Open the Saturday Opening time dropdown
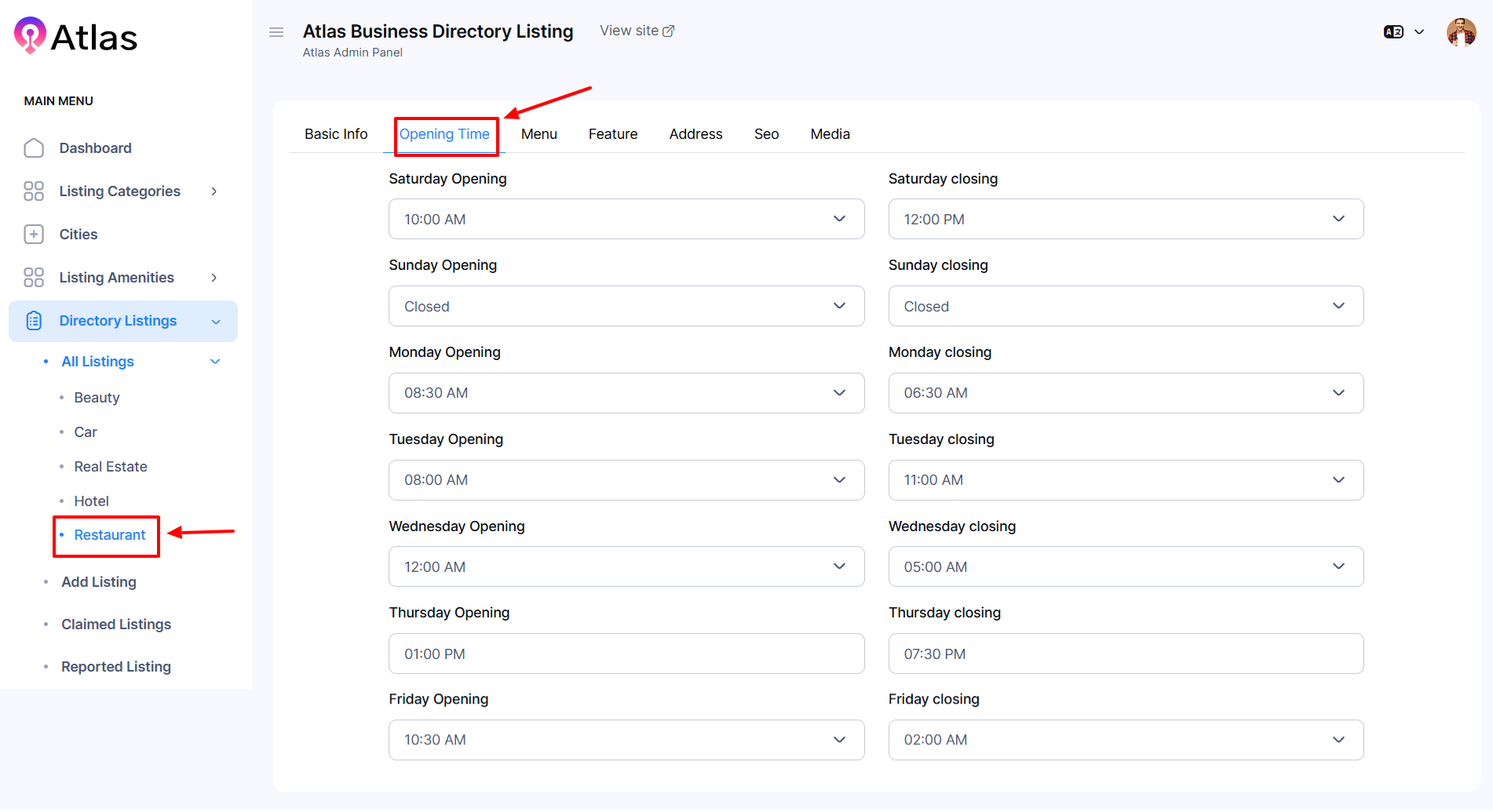1493x812 pixels. (x=626, y=219)
